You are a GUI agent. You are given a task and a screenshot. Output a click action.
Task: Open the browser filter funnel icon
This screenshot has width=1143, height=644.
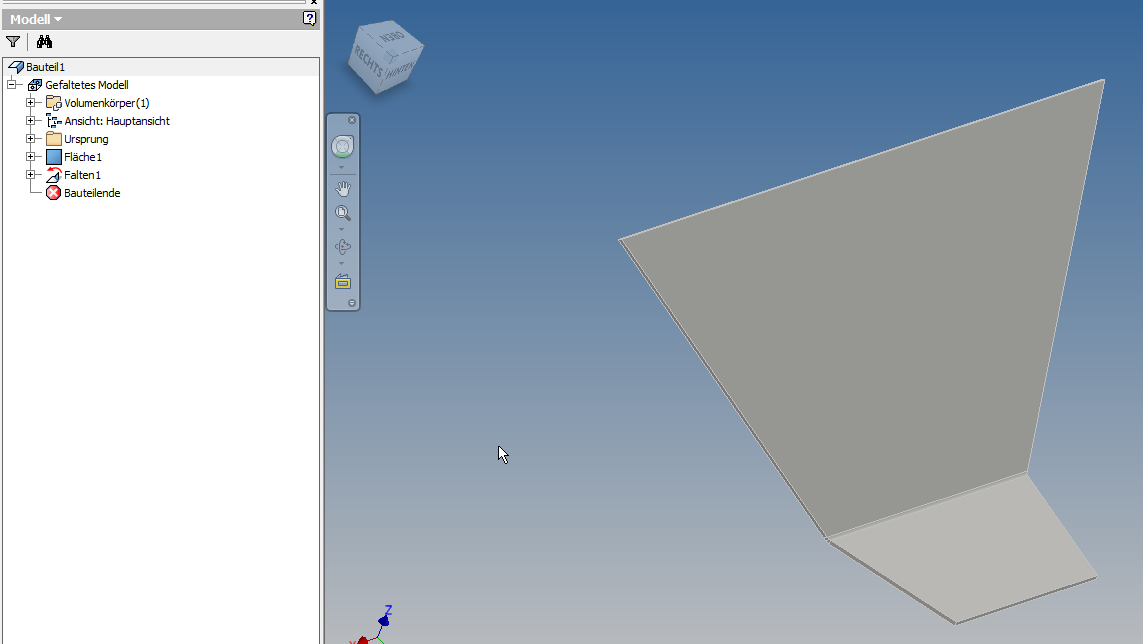(x=12, y=41)
